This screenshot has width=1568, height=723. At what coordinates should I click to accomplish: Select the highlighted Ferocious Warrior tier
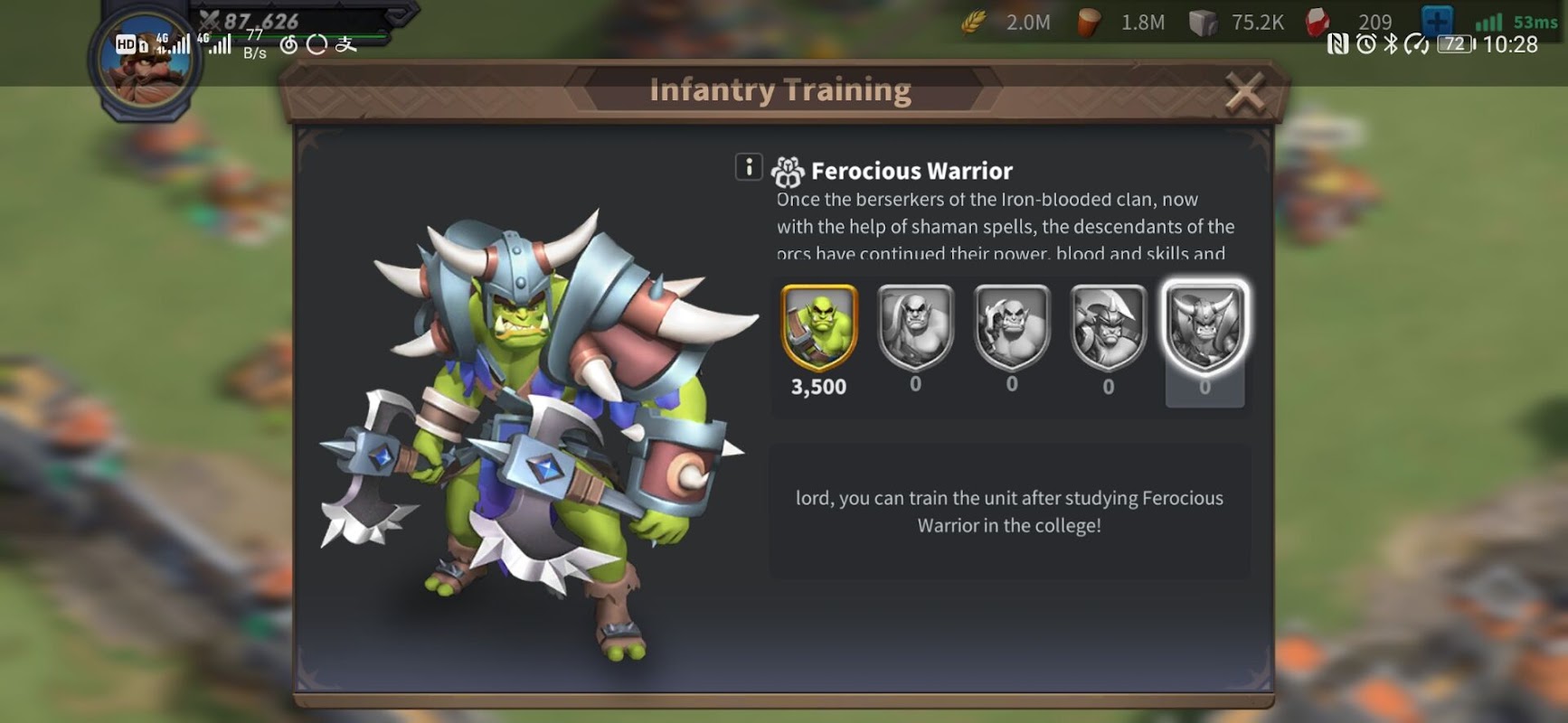coord(1204,328)
